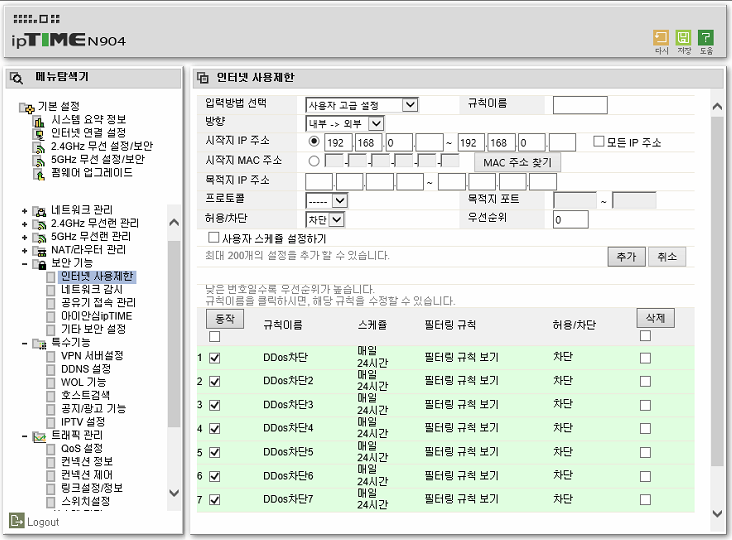This screenshot has height=540, width=732.
Task: Expand the 네트워크 관리 tree node
Action: 25,211
